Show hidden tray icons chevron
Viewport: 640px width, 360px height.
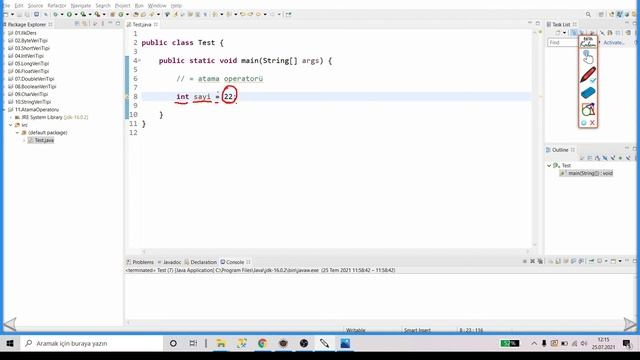pyautogui.click(x=533, y=344)
